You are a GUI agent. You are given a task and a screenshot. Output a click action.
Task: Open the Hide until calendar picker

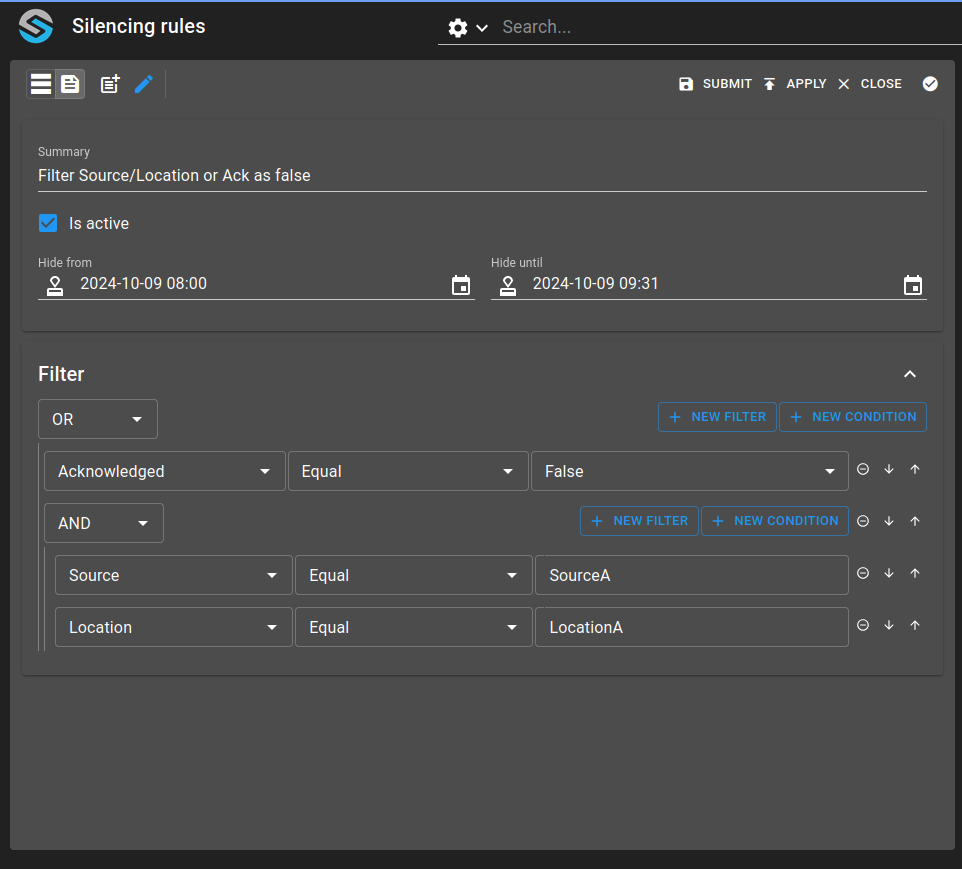click(913, 285)
